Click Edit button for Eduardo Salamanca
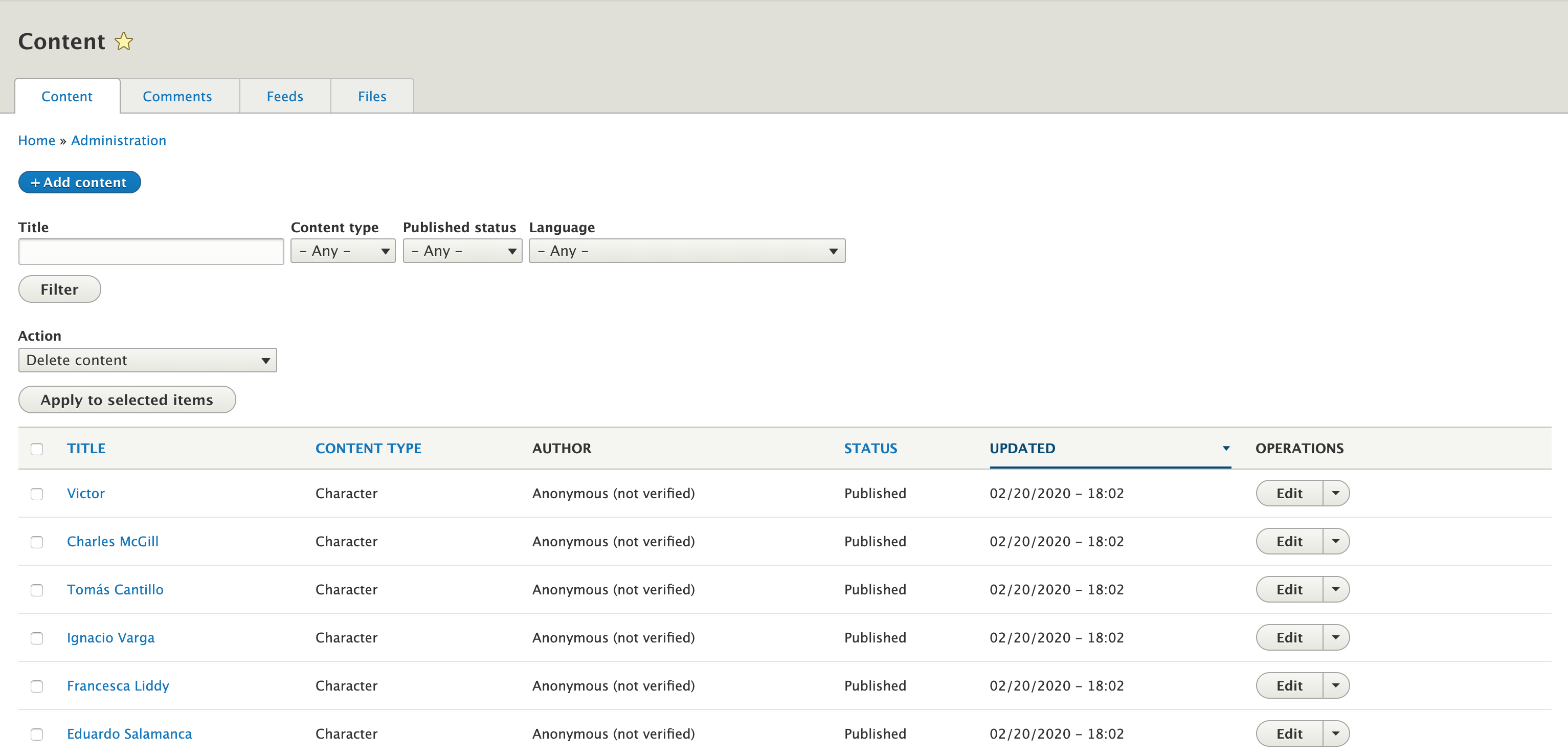Viewport: 1568px width, 755px height. 1289,734
